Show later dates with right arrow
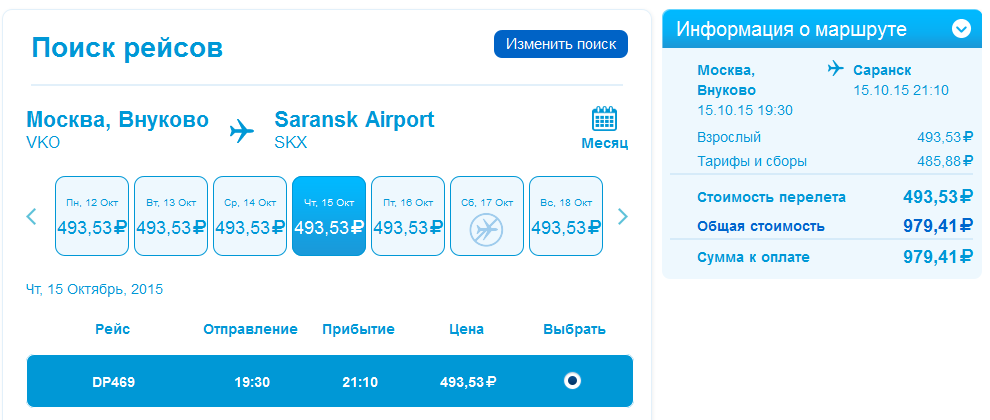The width and height of the screenshot is (990, 420). point(623,216)
